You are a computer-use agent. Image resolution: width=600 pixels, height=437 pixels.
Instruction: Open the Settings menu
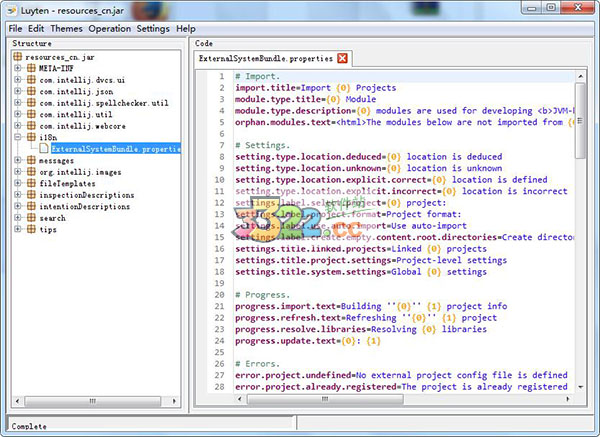153,29
